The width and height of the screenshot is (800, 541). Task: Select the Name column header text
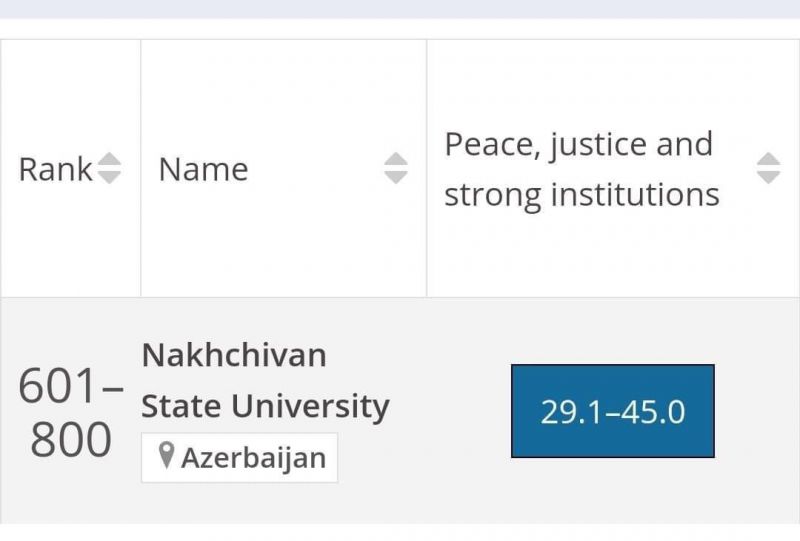(x=204, y=169)
